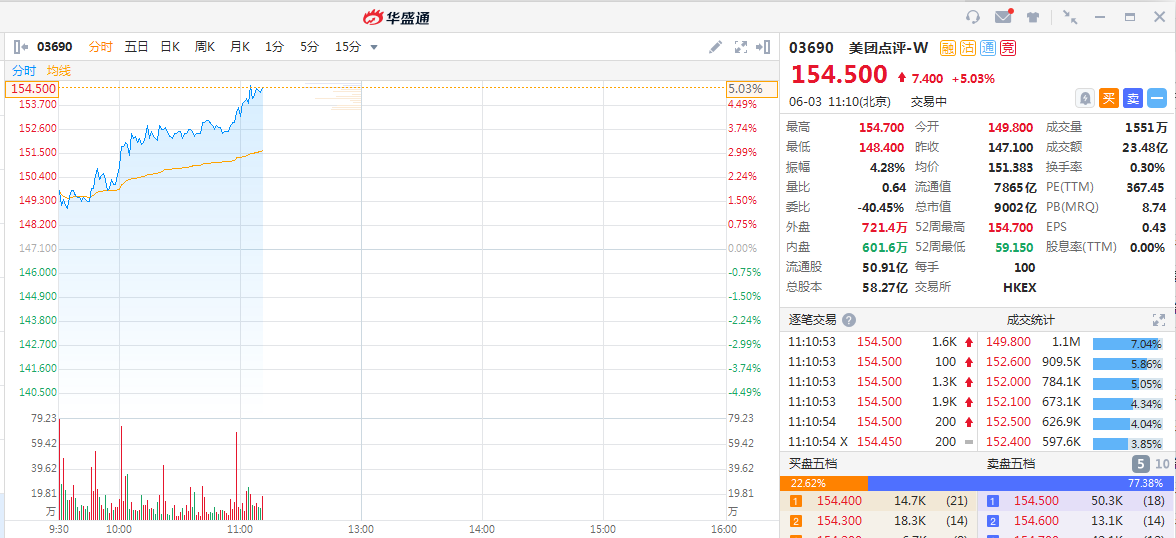This screenshot has height=538, width=1176.
Task: Click the 154.500 price label on chart axis
Action: pyautogui.click(x=32, y=89)
